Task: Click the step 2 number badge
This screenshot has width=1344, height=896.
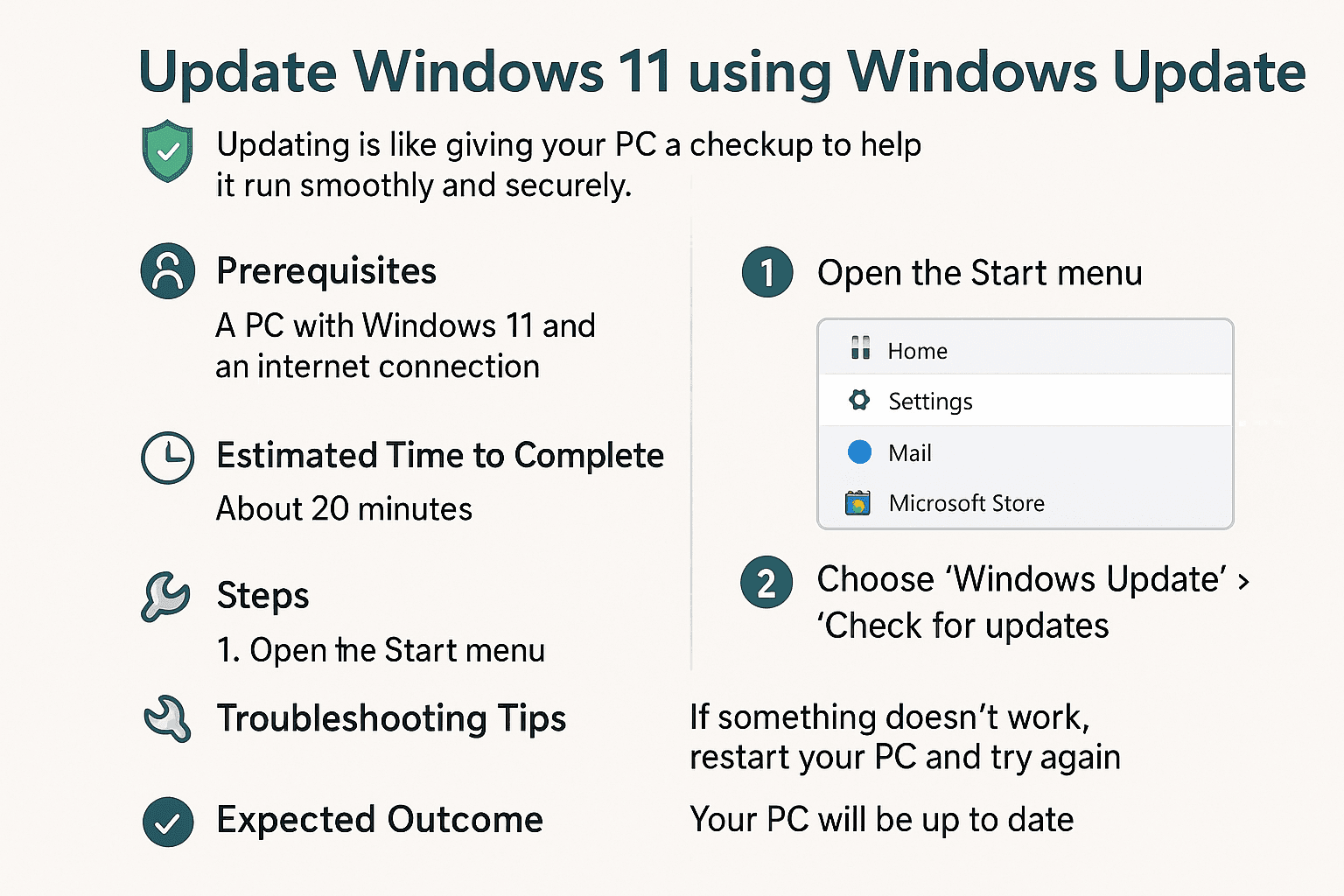Action: point(766,583)
